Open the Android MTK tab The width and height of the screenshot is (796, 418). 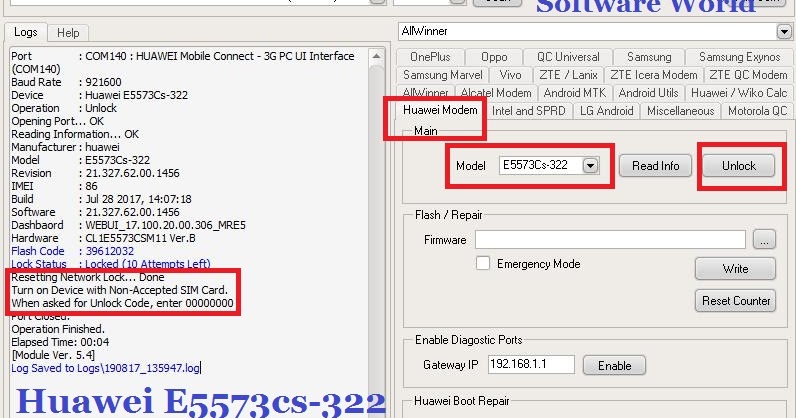[x=575, y=93]
